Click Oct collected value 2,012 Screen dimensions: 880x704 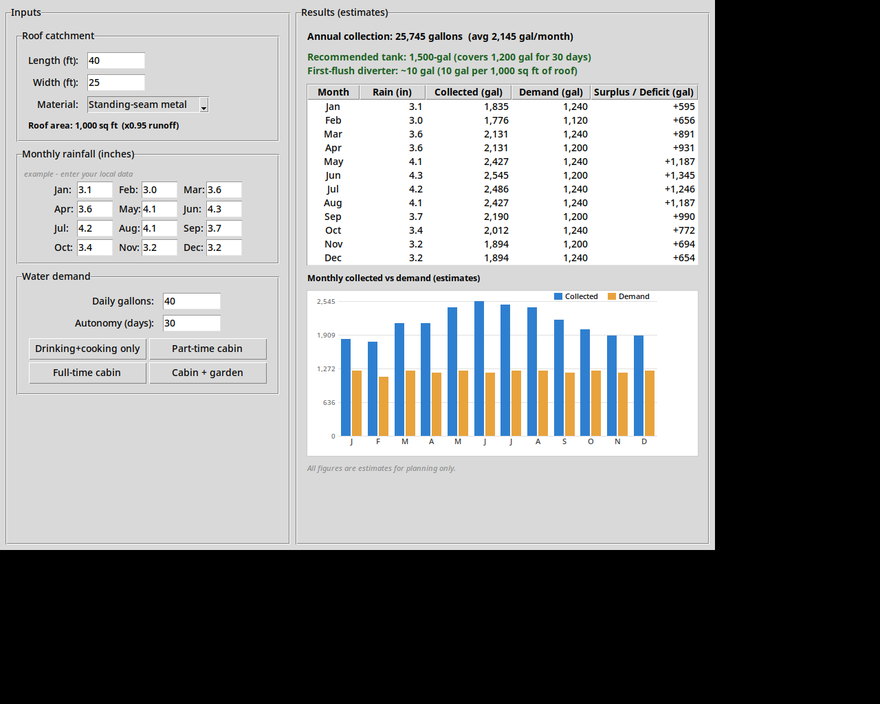[x=497, y=230]
